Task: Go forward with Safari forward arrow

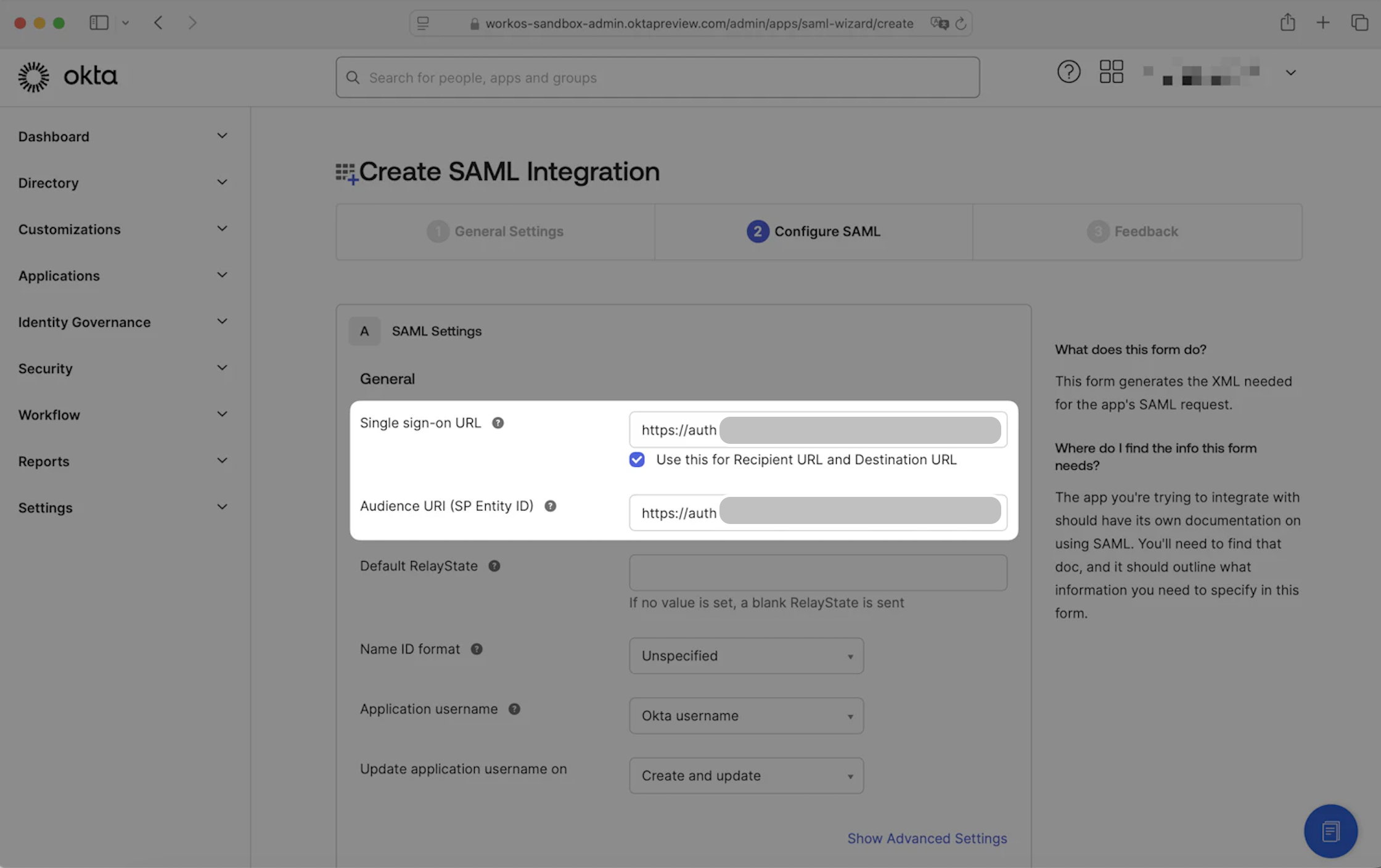Action: pos(192,23)
